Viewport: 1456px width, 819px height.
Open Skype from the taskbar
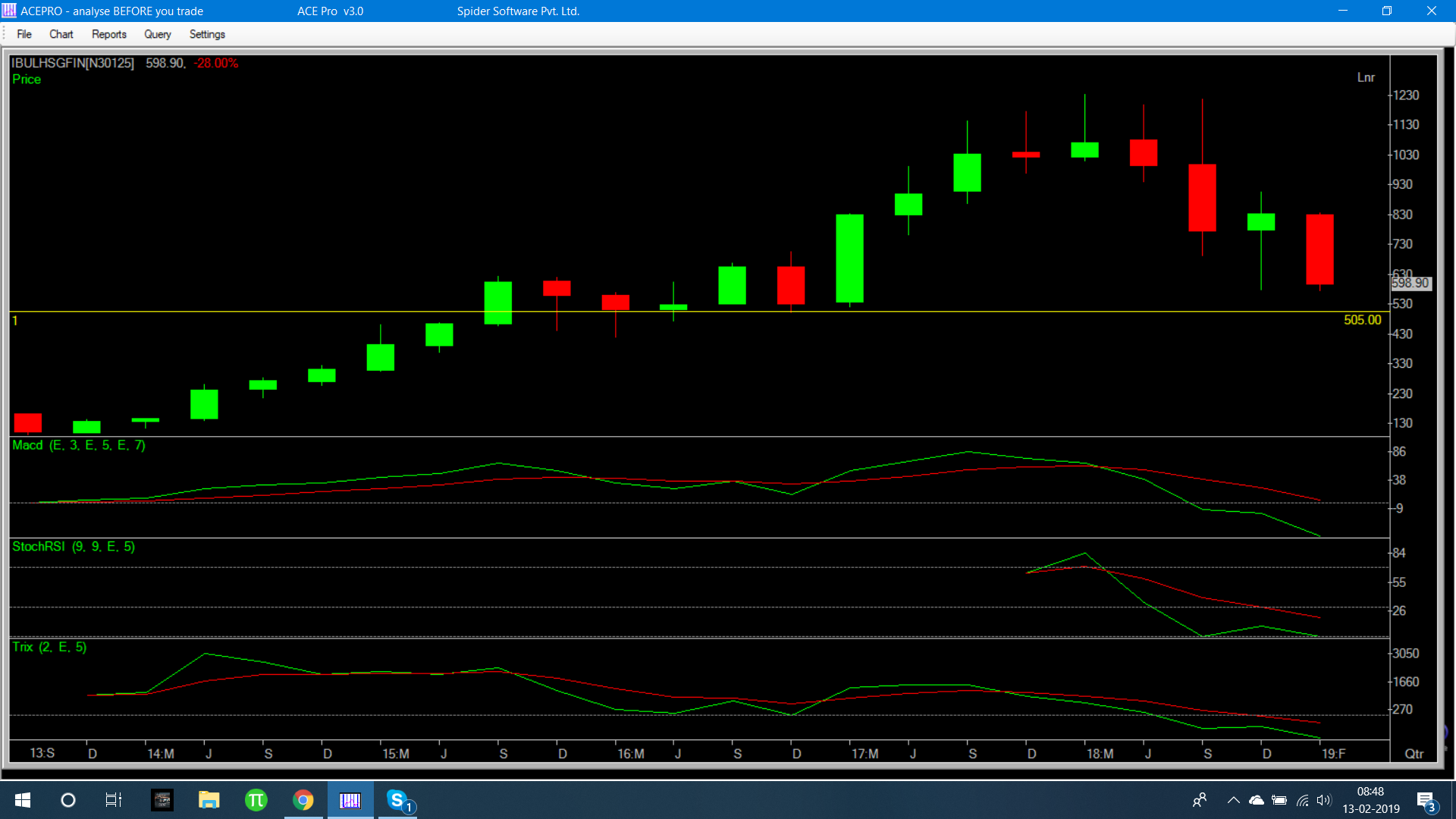[397, 800]
